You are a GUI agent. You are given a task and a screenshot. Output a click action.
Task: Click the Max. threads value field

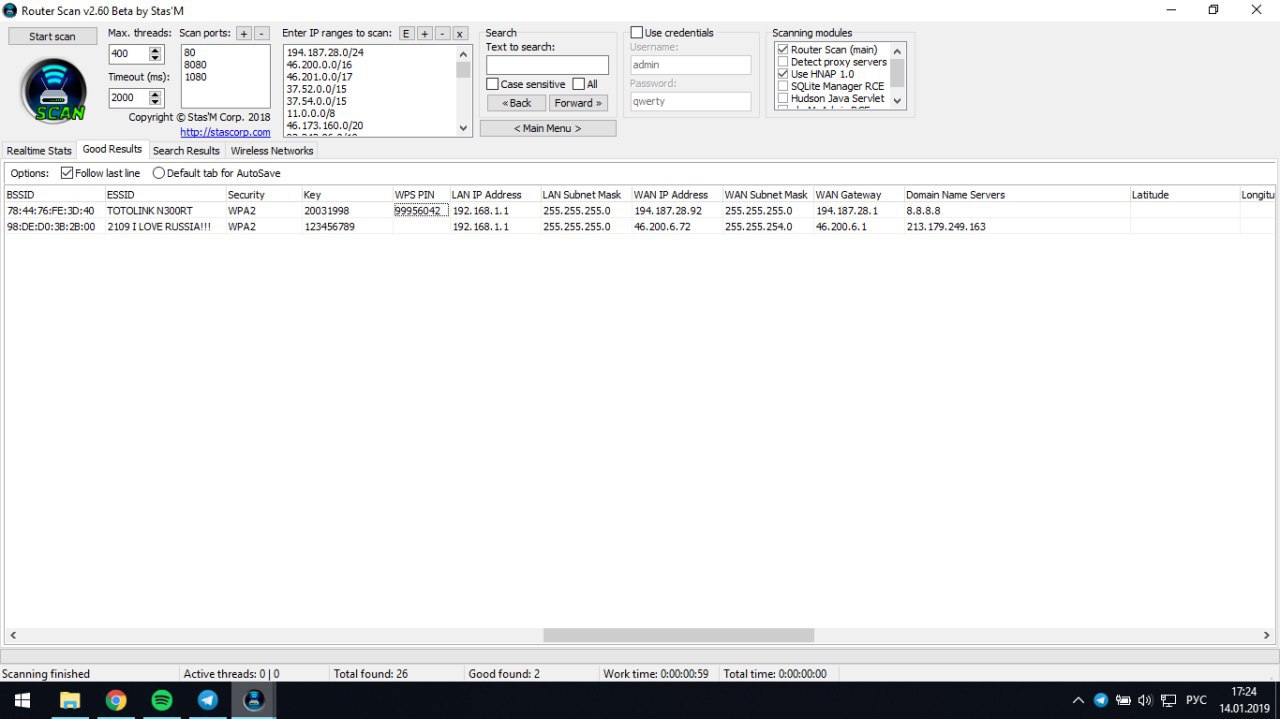[128, 54]
